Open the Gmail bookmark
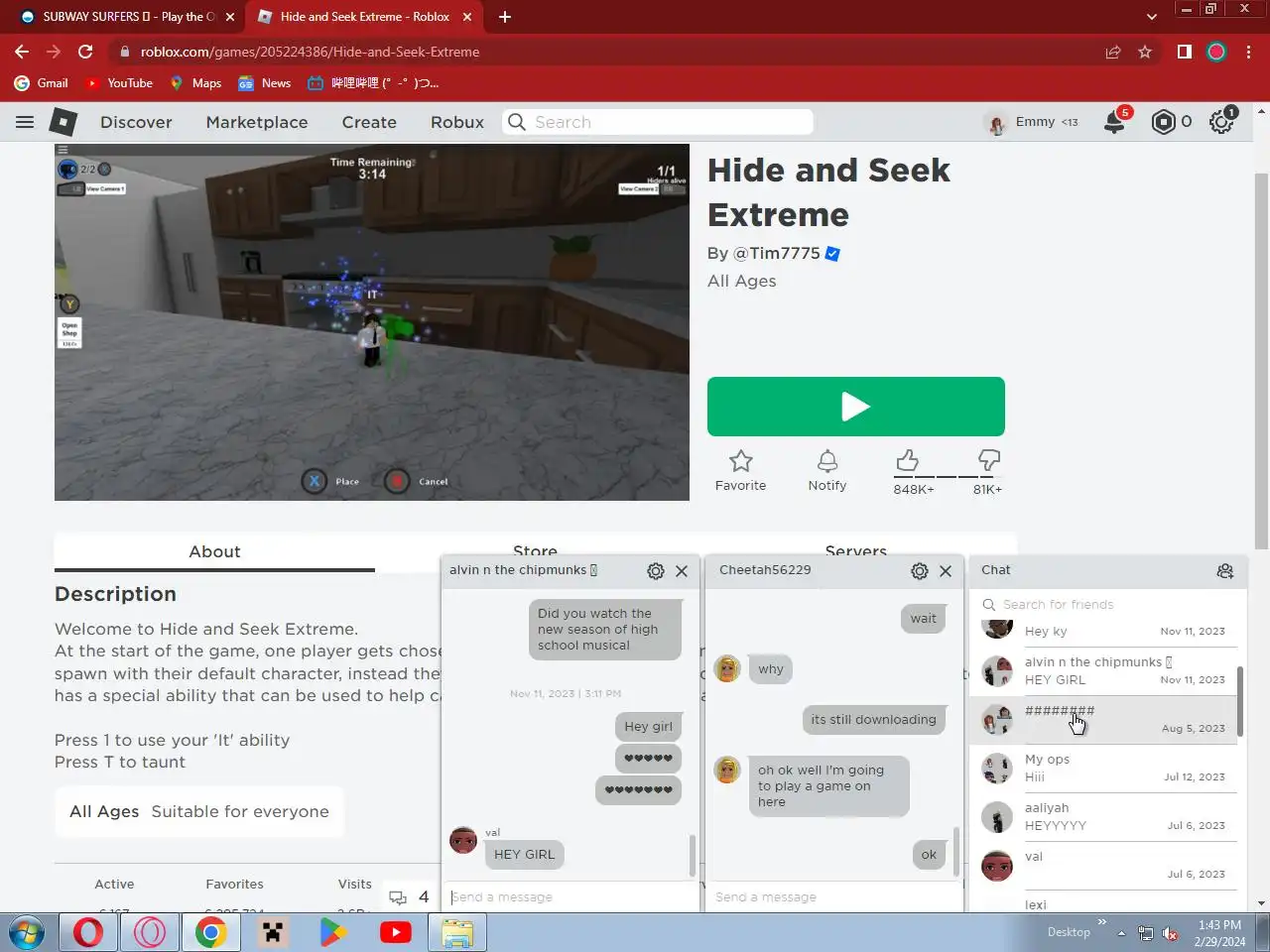The width and height of the screenshot is (1270, 952). tap(42, 83)
